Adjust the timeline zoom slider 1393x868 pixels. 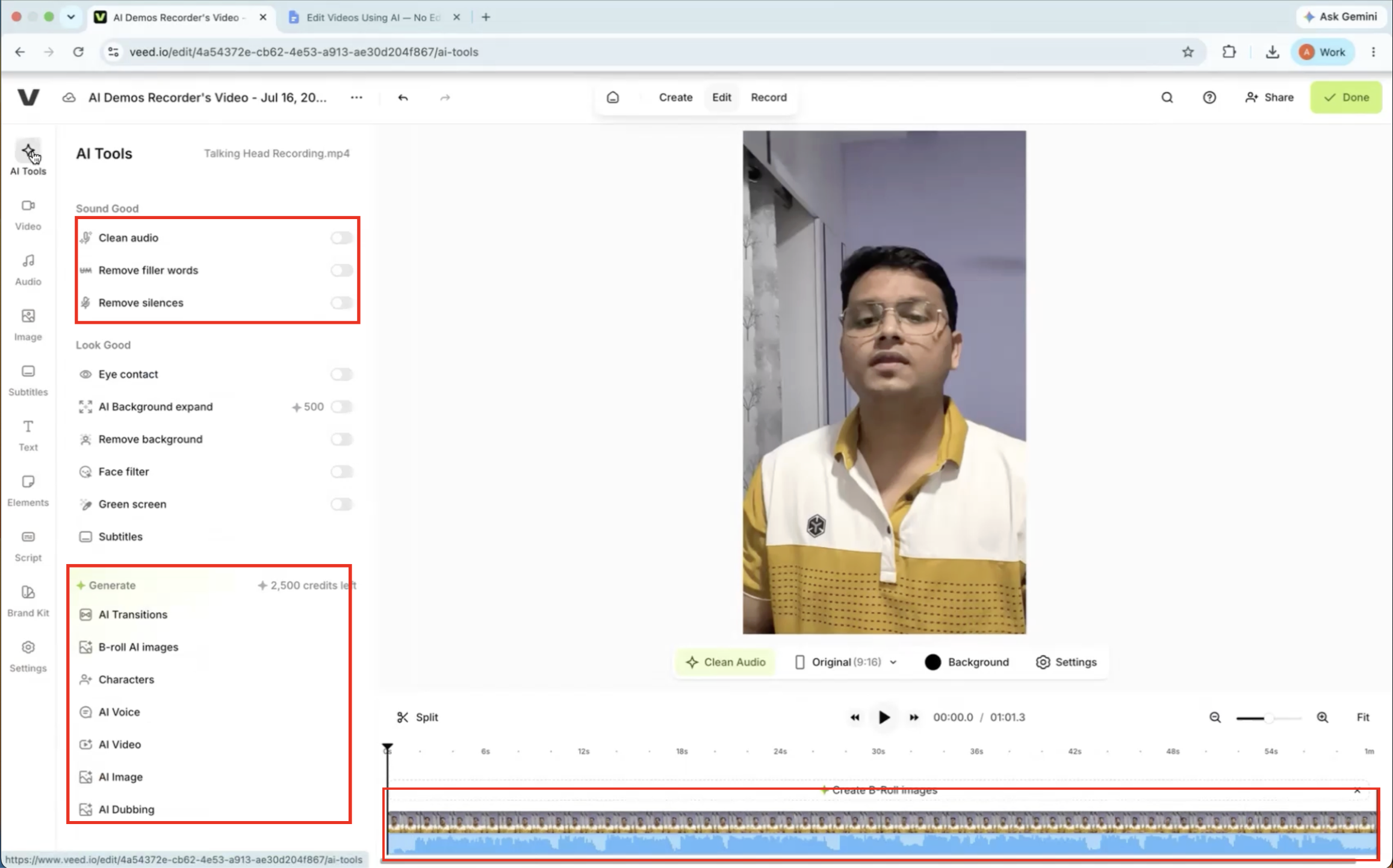tap(1268, 718)
